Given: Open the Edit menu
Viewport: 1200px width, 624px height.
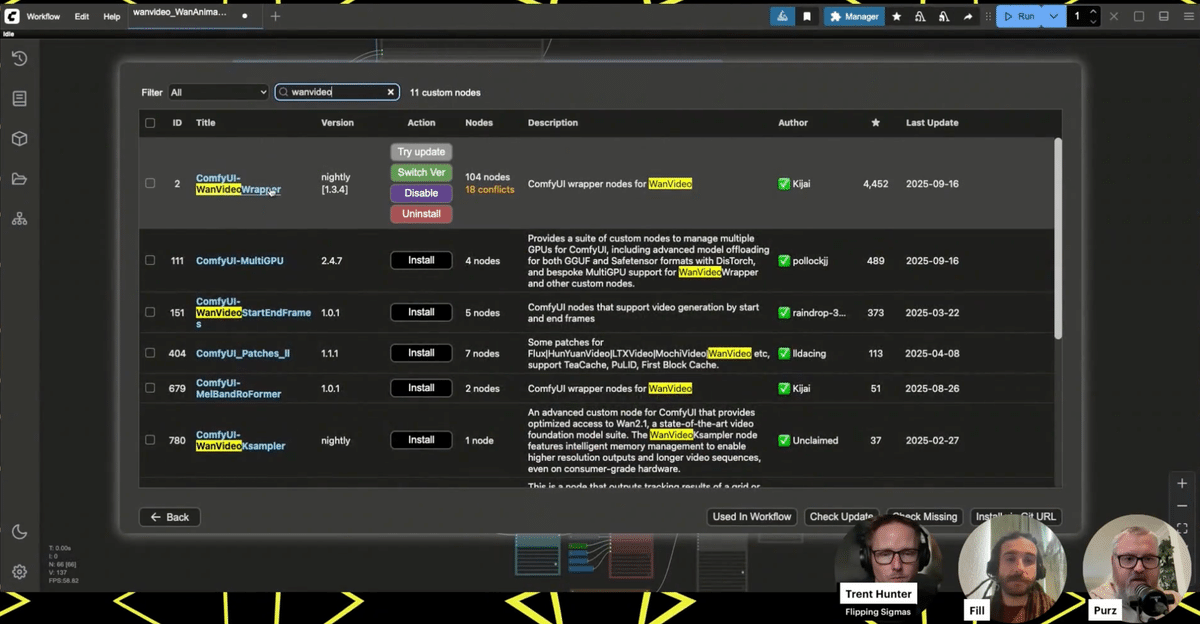Looking at the screenshot, I should [x=82, y=17].
